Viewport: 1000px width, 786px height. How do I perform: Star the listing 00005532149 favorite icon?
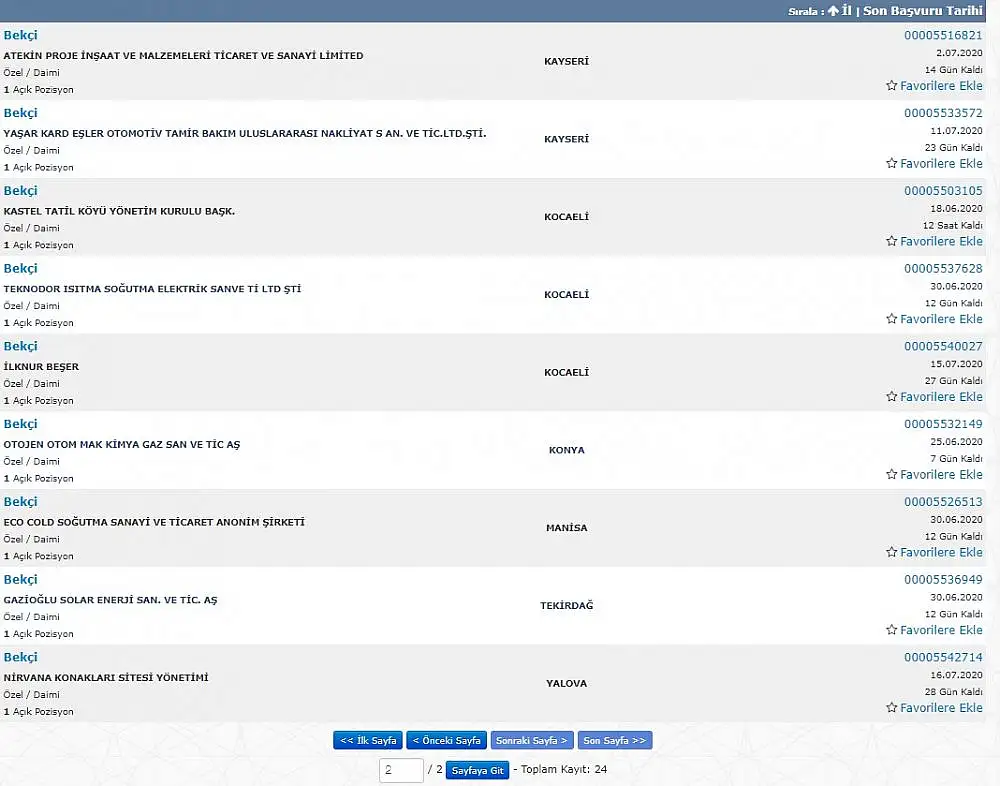[x=892, y=475]
